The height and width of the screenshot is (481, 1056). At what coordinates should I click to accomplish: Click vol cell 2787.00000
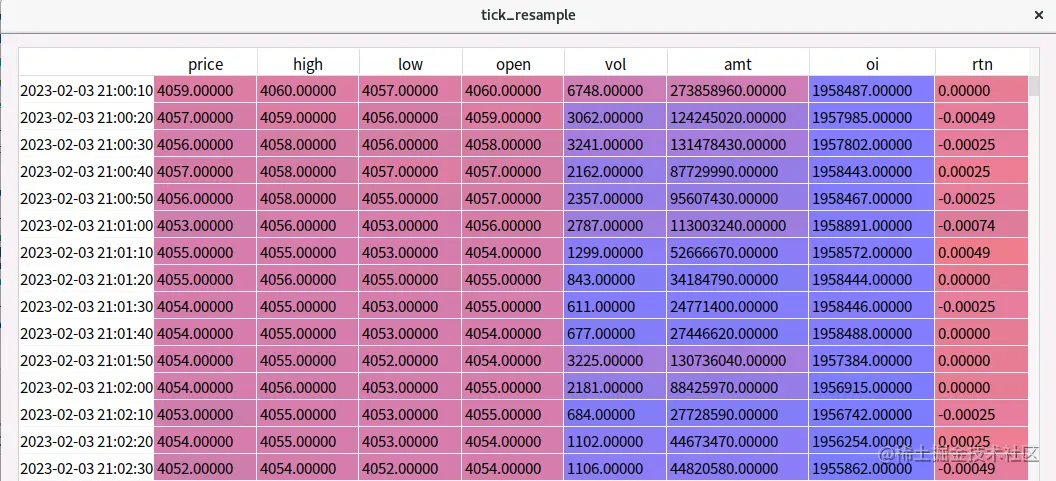pos(616,225)
